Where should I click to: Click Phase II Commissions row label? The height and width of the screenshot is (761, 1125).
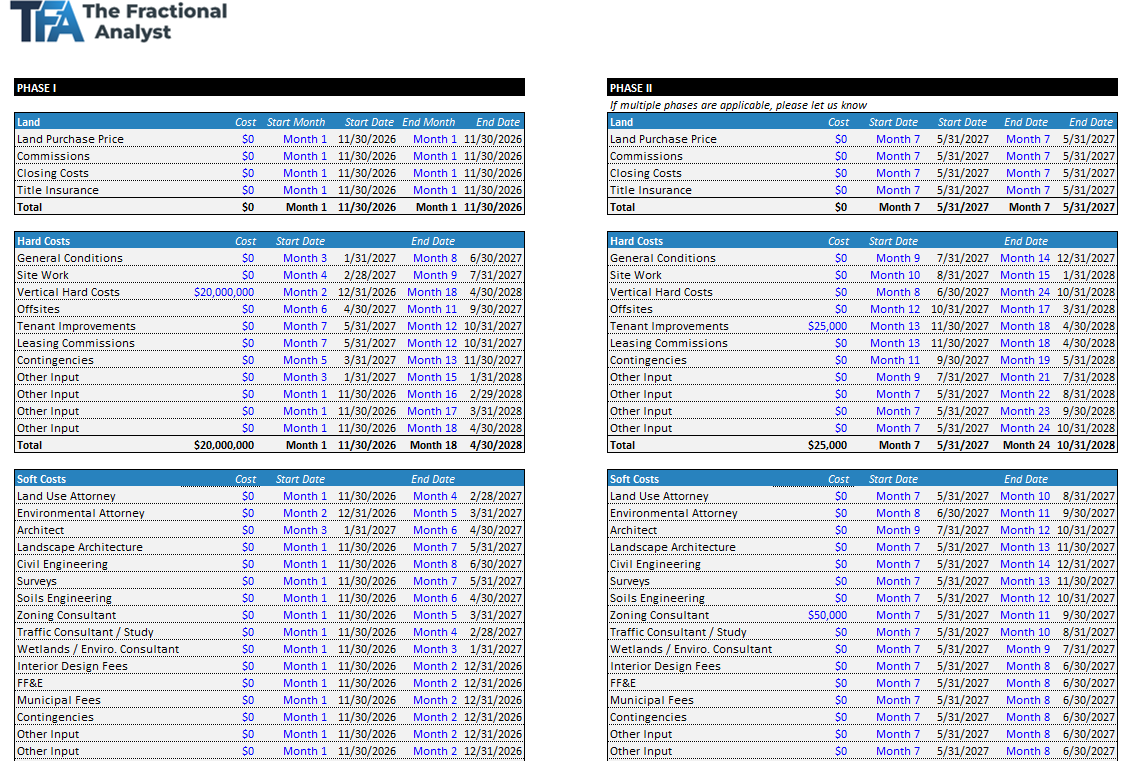tap(646, 156)
